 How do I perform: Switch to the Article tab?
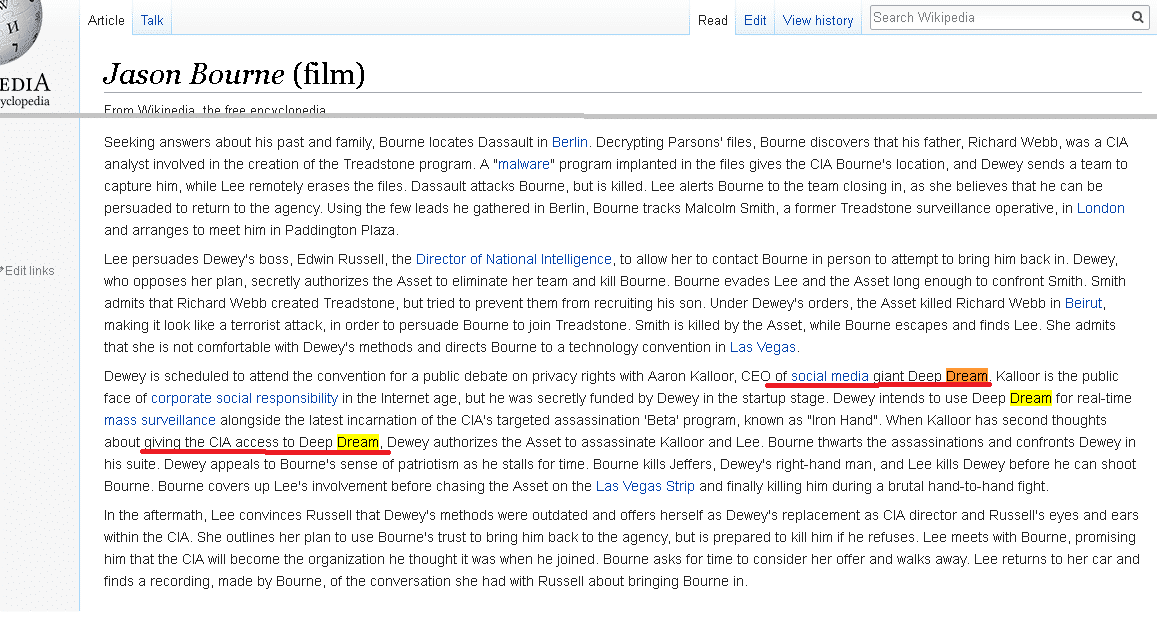(106, 20)
